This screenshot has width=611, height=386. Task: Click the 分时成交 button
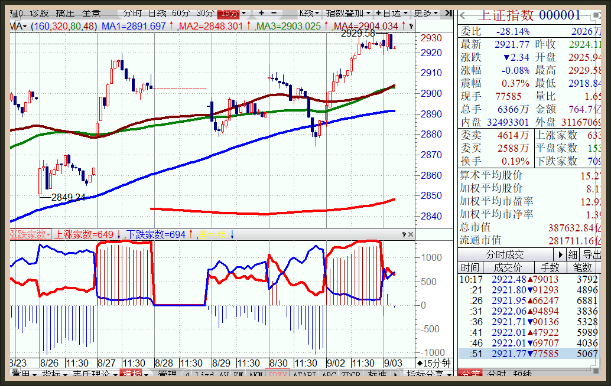click(x=505, y=255)
